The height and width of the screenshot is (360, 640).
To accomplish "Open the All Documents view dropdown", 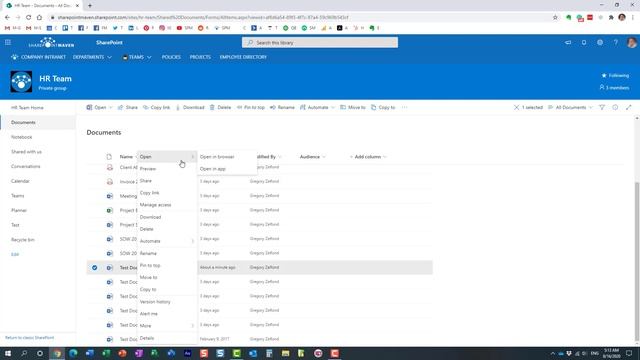I will coord(570,107).
